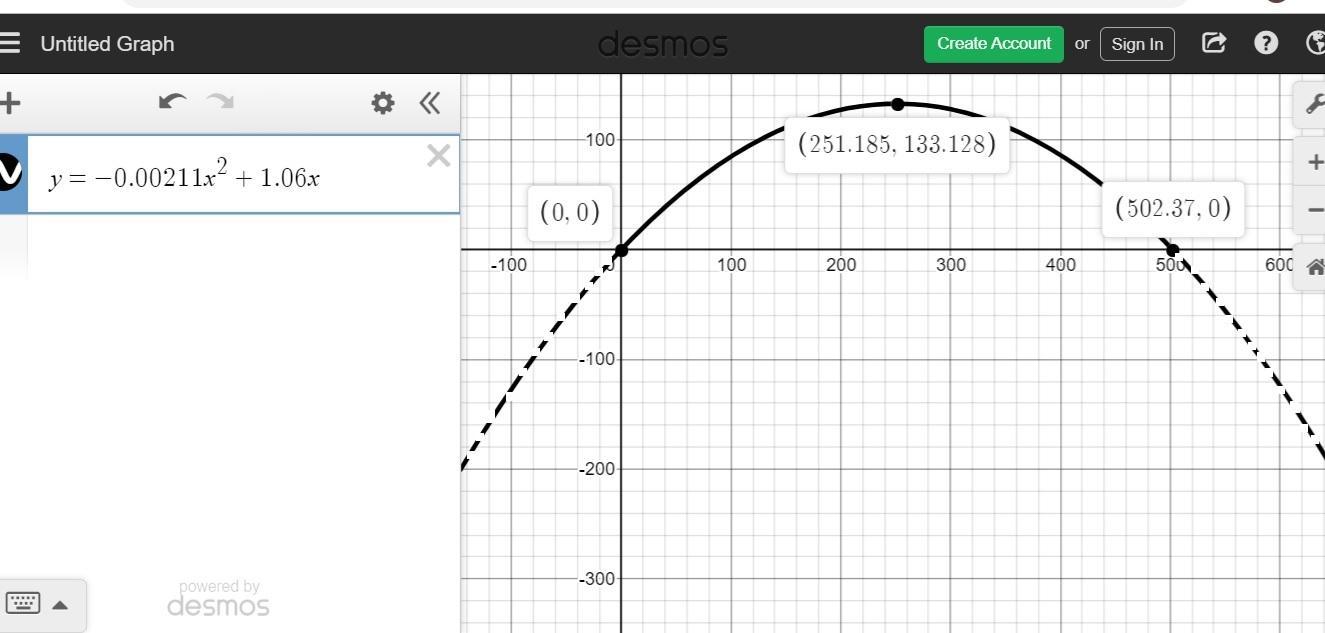
Task: Show the on-screen keyboard
Action: [23, 603]
